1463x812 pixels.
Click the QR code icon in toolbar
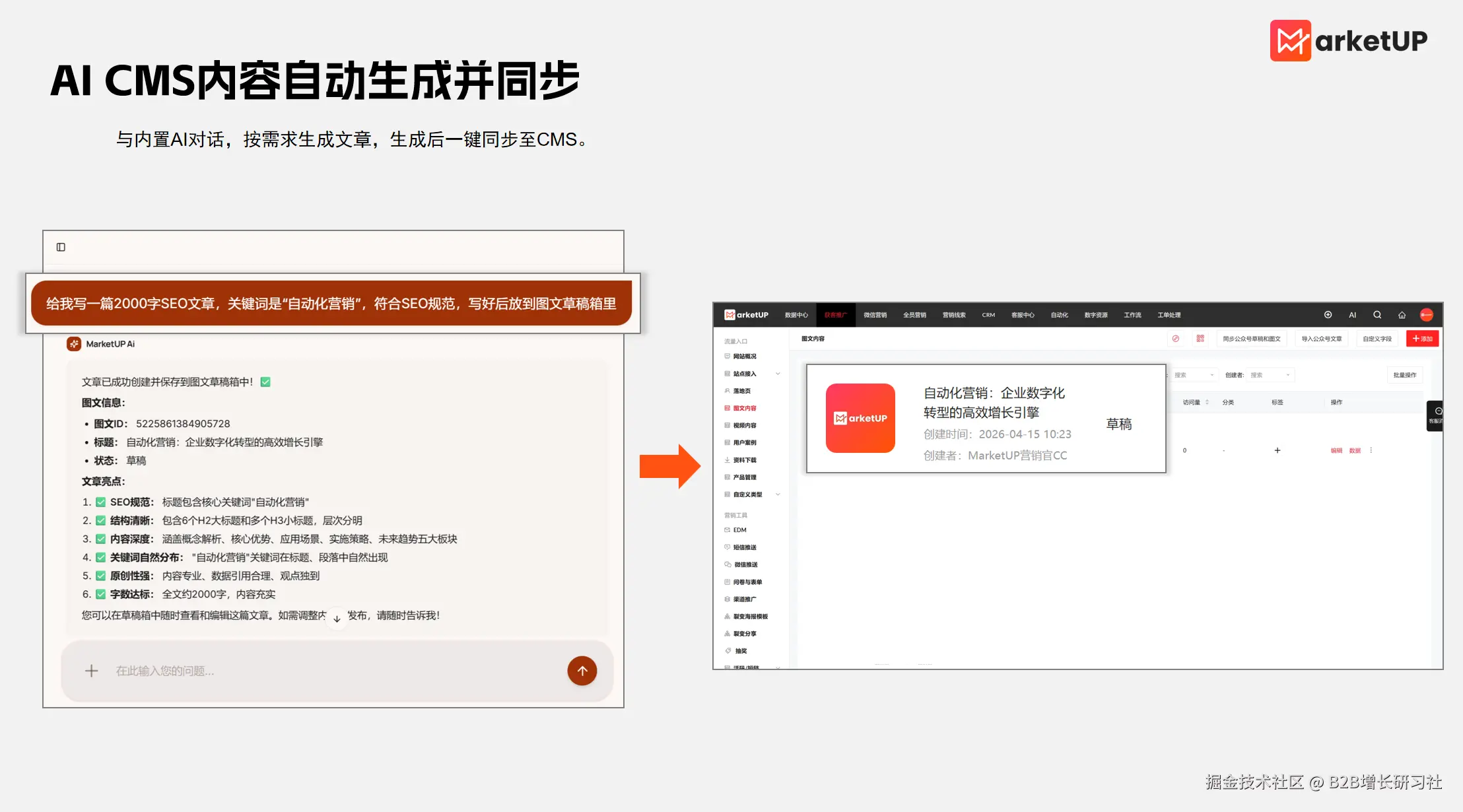pos(1200,339)
